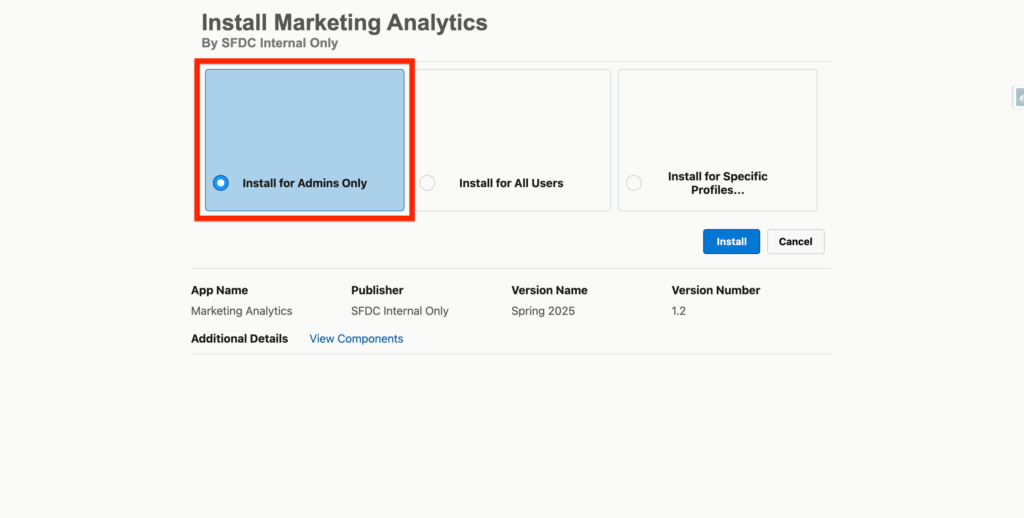The width and height of the screenshot is (1024, 518).
Task: Click the Additional Details label
Action: point(239,339)
